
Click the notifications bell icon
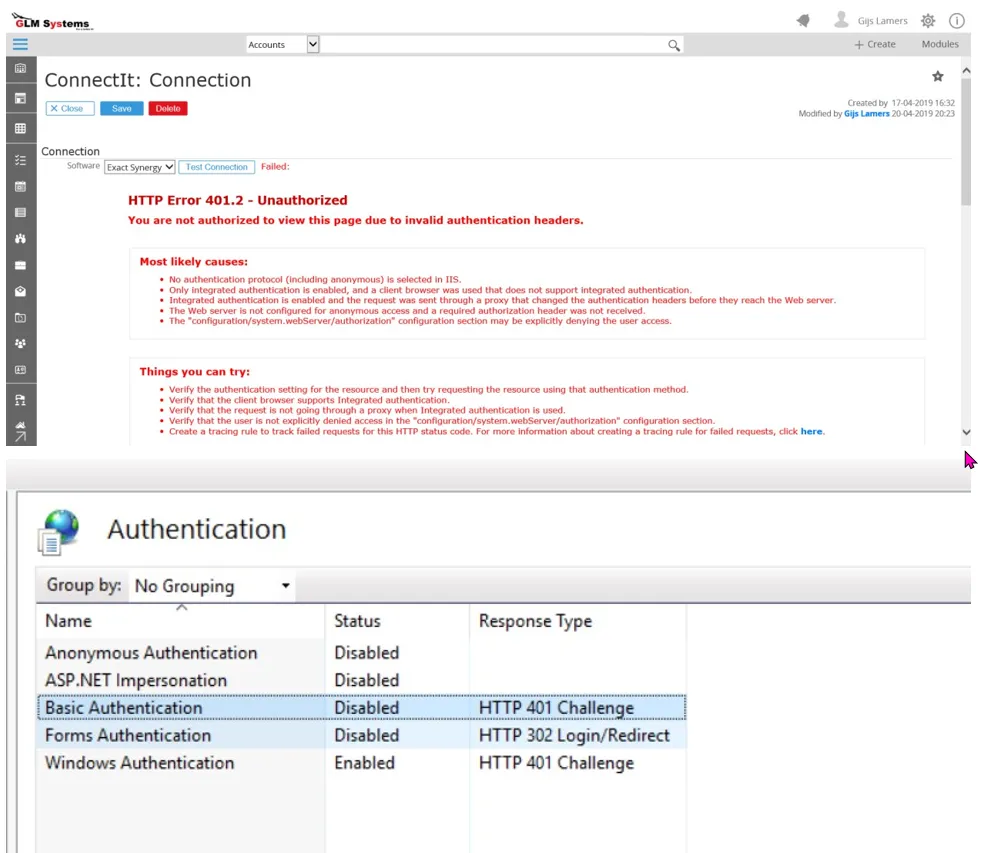(803, 20)
